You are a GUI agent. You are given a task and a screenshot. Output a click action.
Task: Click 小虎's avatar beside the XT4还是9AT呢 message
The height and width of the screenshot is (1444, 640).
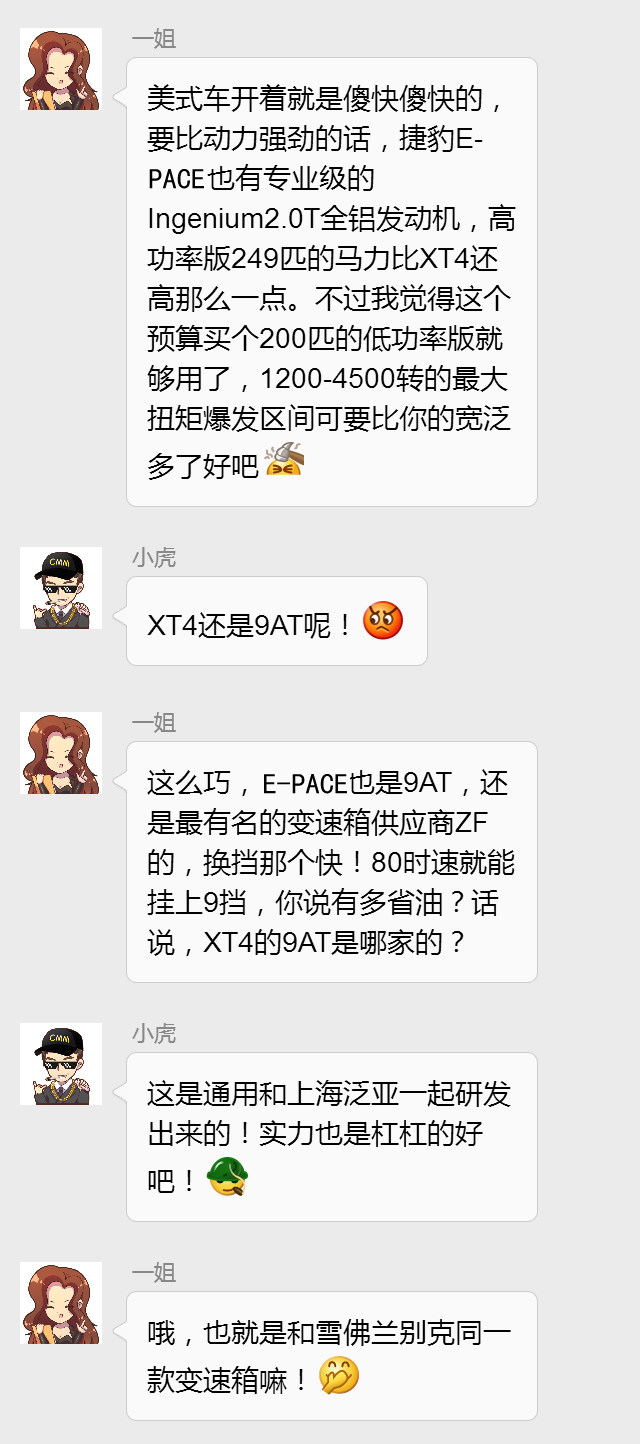(61, 588)
